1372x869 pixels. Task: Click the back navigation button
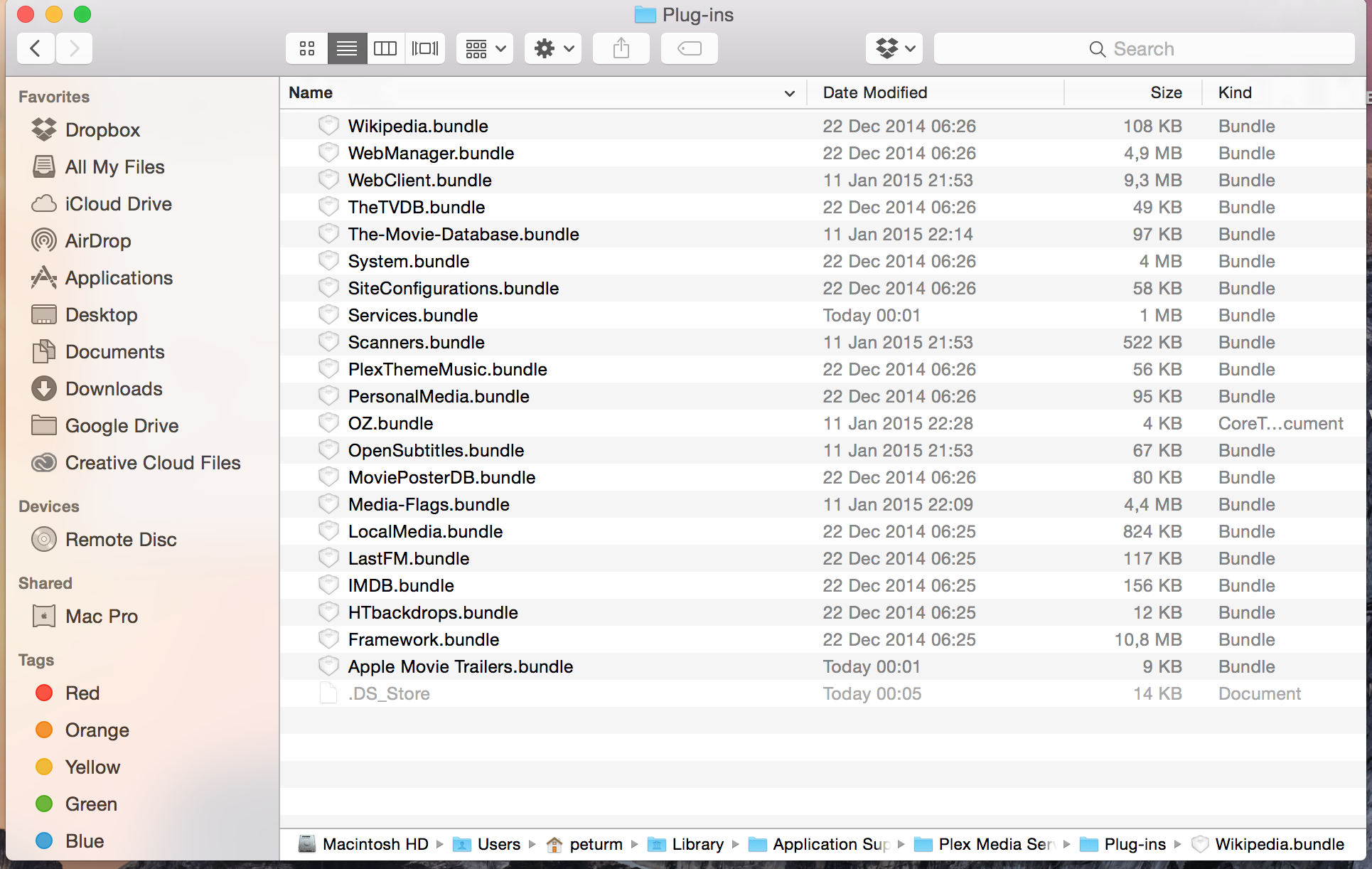pyautogui.click(x=36, y=48)
